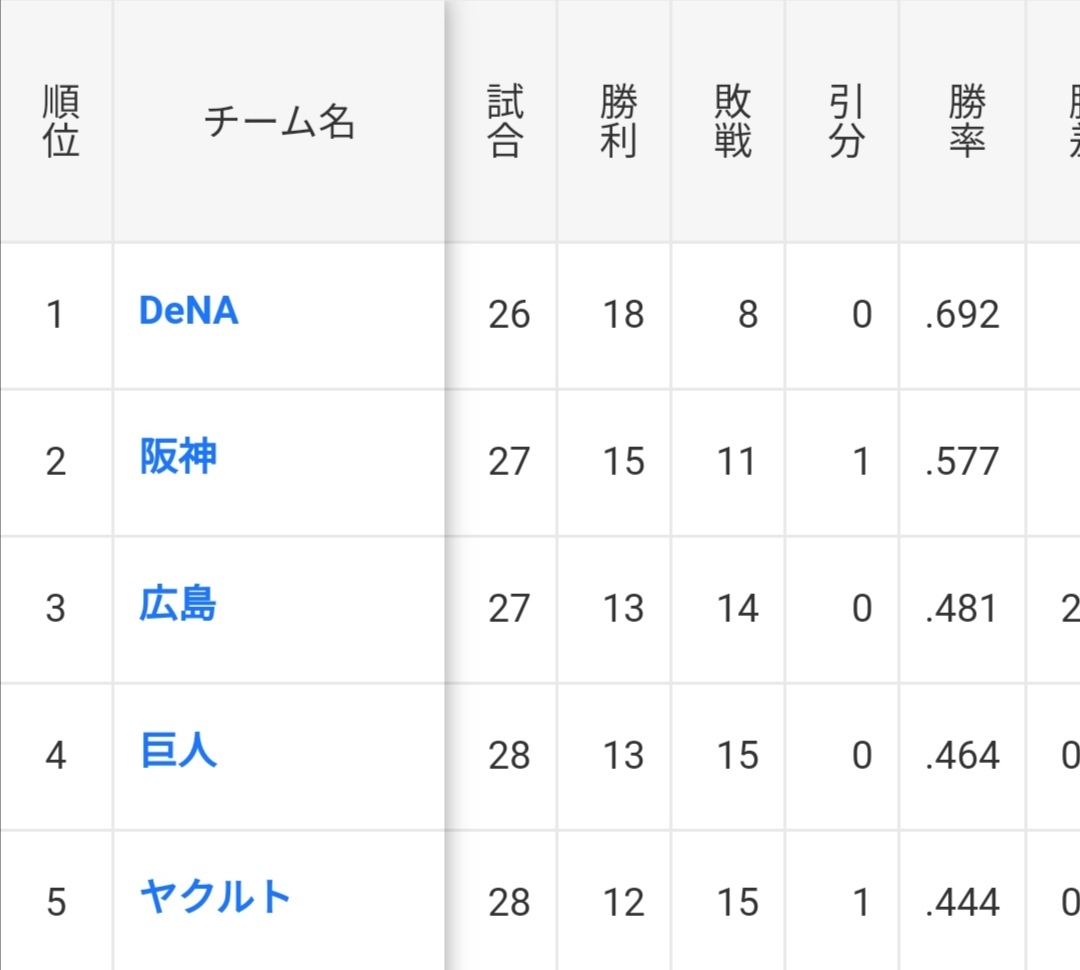The width and height of the screenshot is (1080, 970).
Task: Click 阪神's win rate .577 cell
Action: click(x=962, y=462)
